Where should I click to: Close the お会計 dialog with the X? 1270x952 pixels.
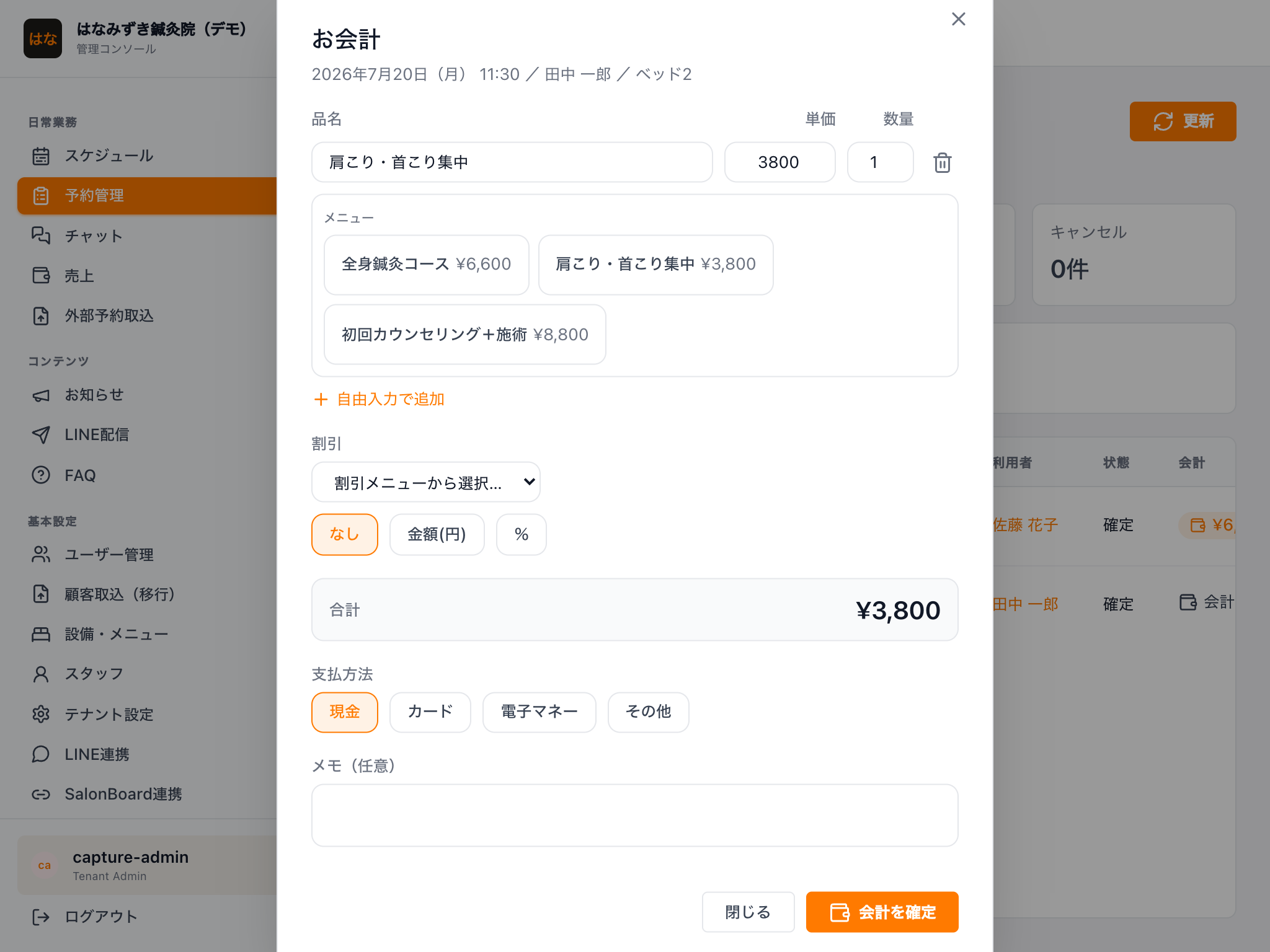[x=958, y=19]
